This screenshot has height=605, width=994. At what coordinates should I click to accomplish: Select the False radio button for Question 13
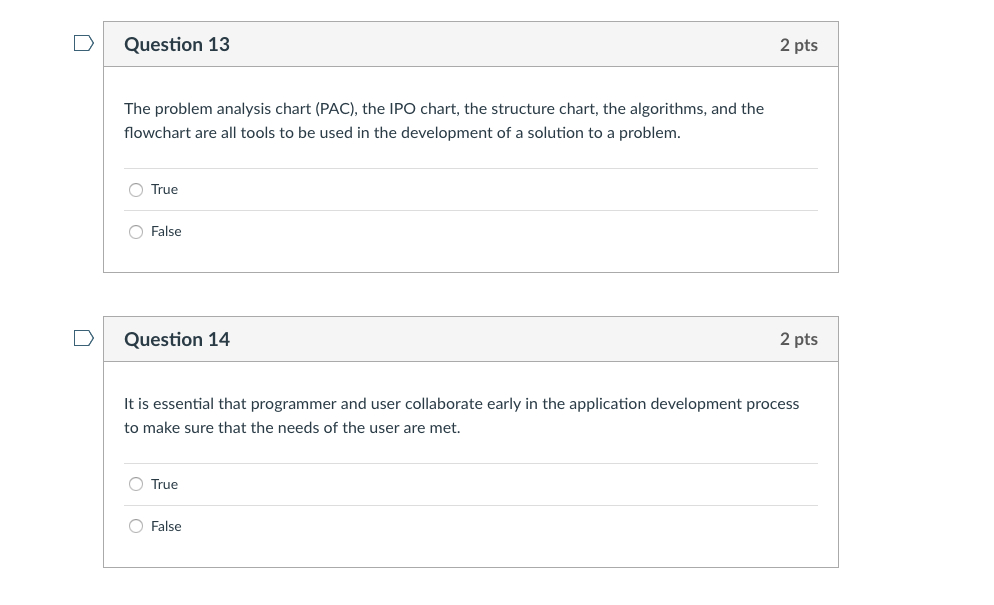[x=135, y=231]
